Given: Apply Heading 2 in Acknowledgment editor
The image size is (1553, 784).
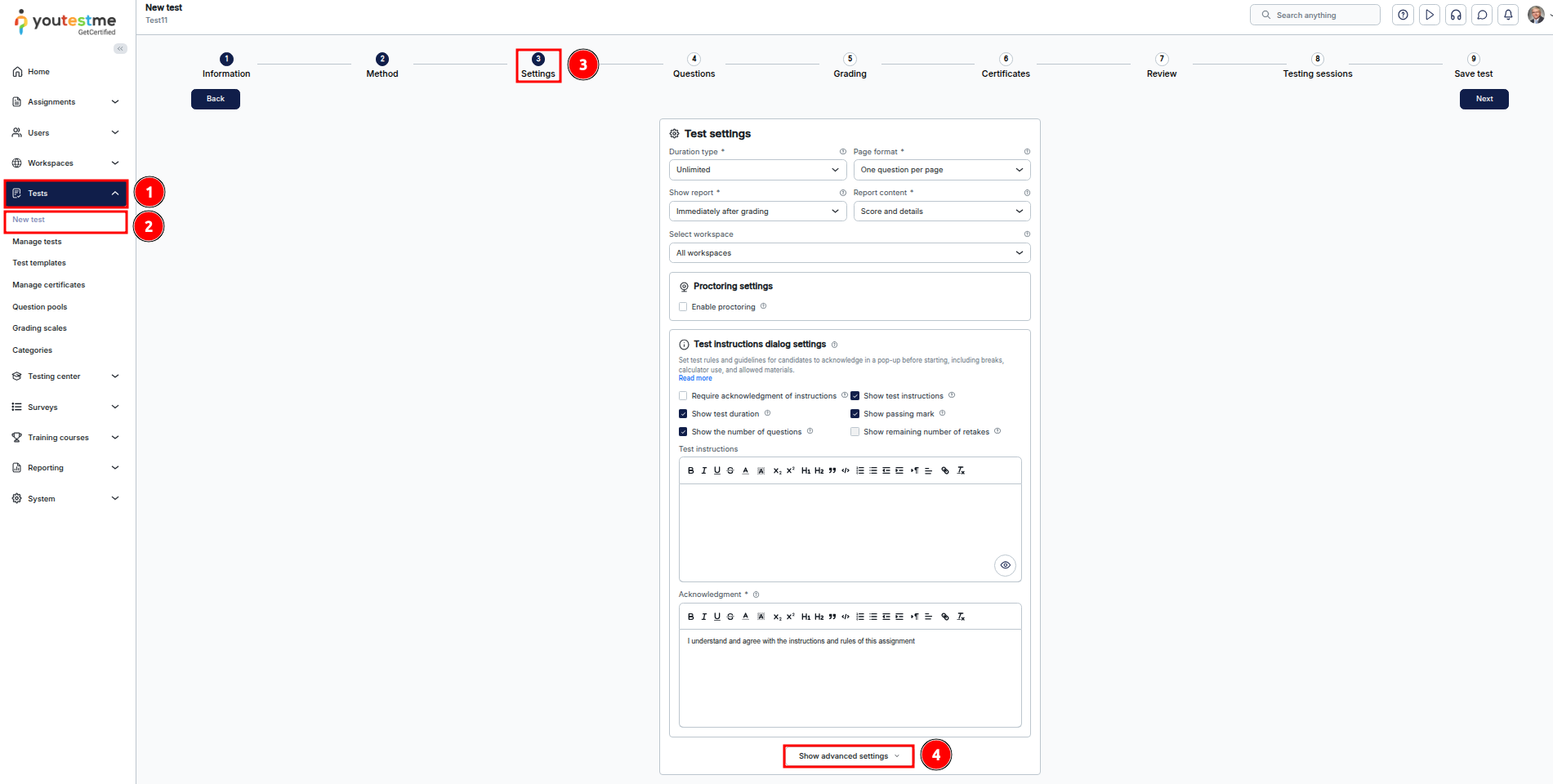Looking at the screenshot, I should click(x=819, y=617).
